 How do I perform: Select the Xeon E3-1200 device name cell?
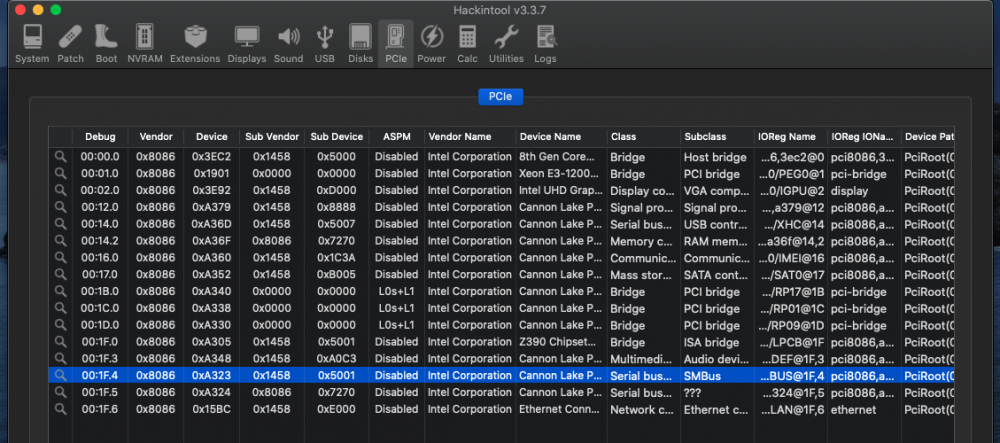click(561, 173)
